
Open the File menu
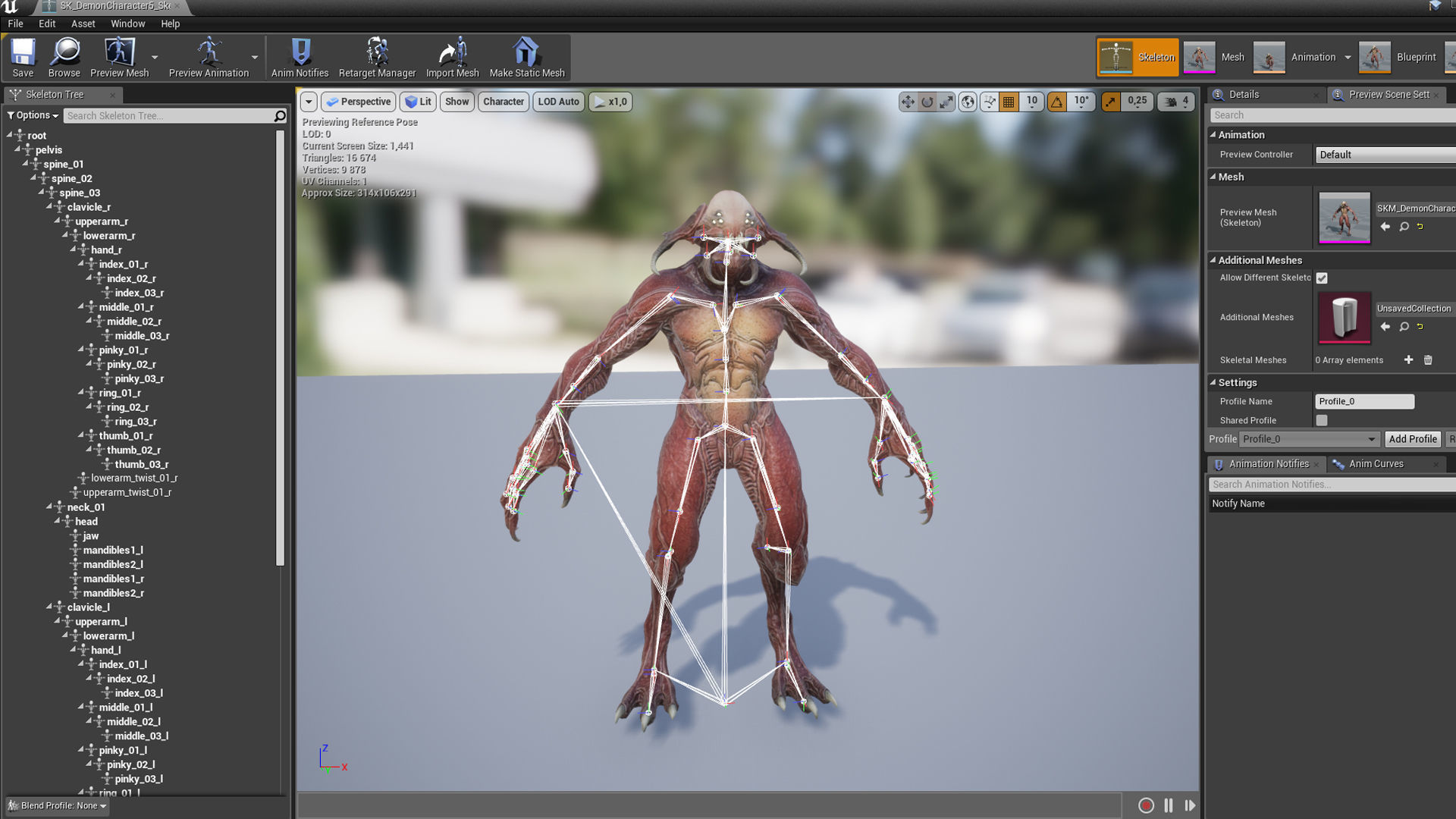[15, 24]
